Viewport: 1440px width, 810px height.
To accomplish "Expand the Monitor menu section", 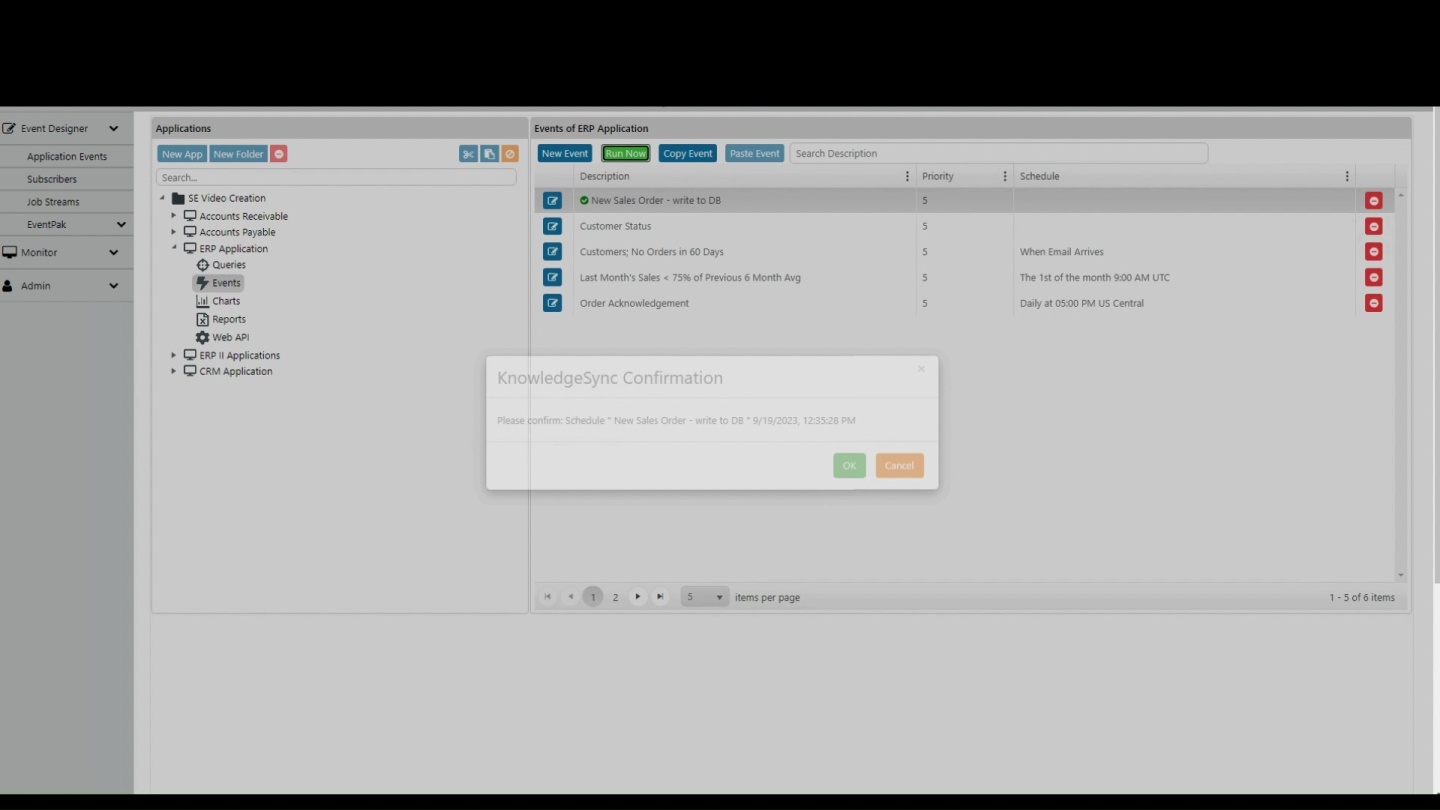I will 113,253.
